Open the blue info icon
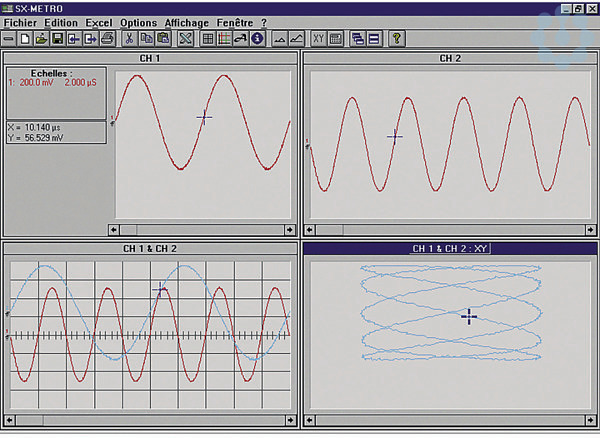The image size is (600, 438). (x=258, y=39)
